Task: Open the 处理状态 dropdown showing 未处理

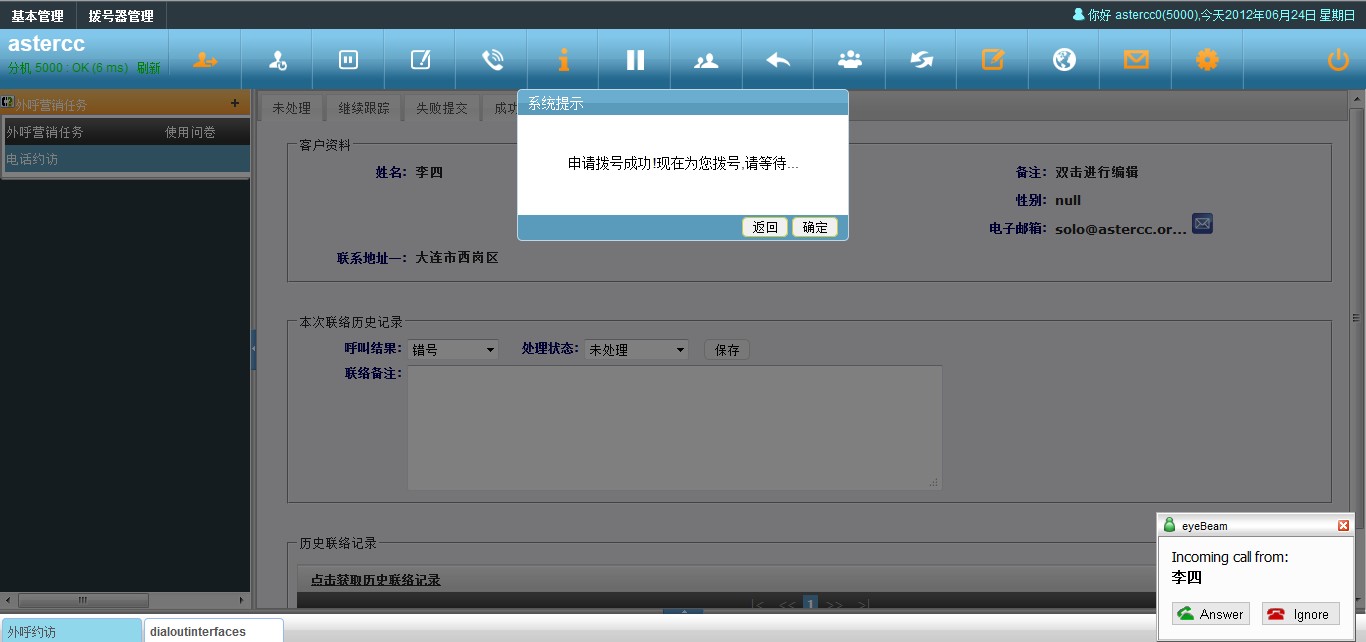Action: 636,350
